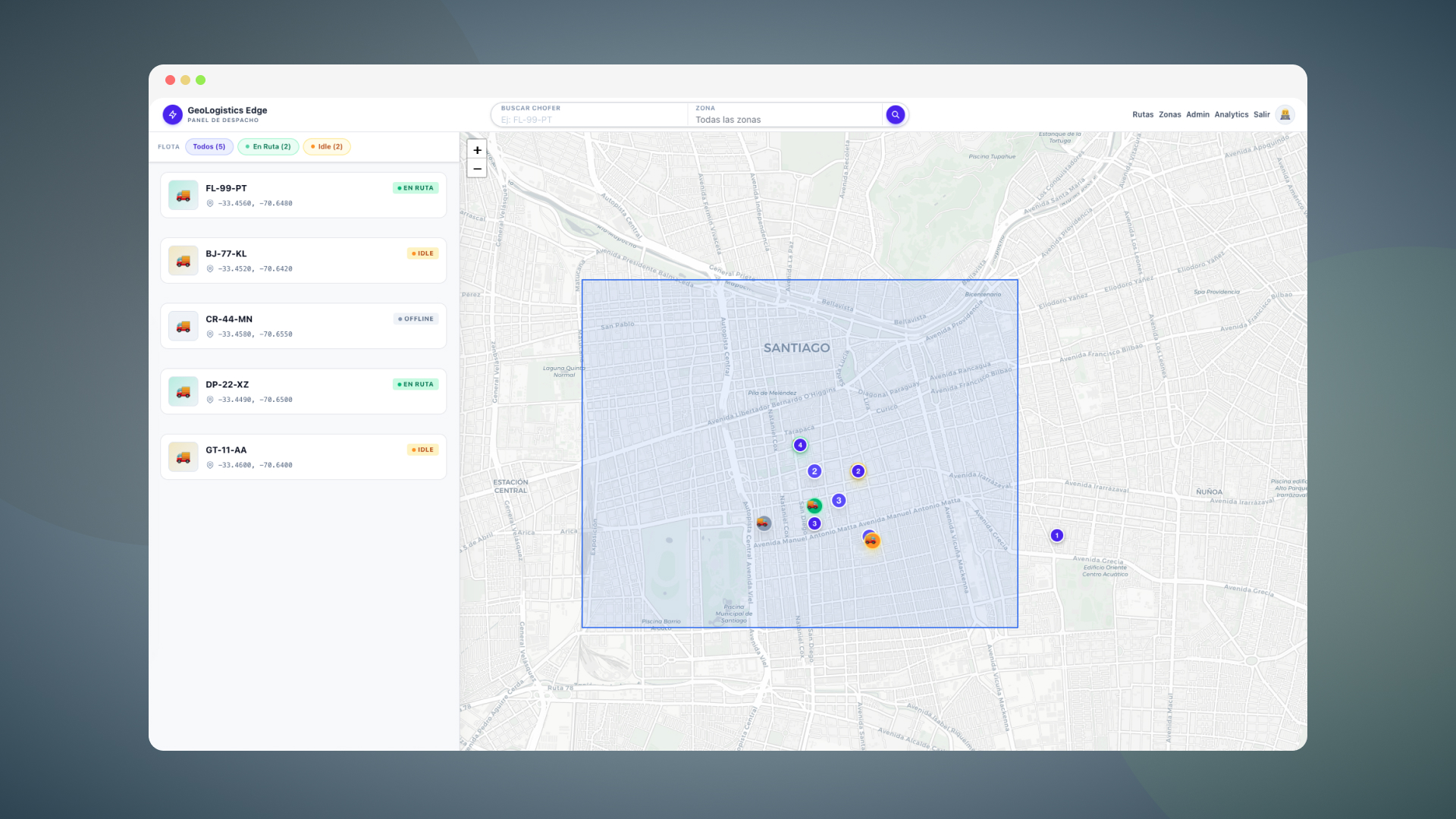Filter fleet by En Ruta (2)
This screenshot has width=1456, height=819.
[x=268, y=146]
